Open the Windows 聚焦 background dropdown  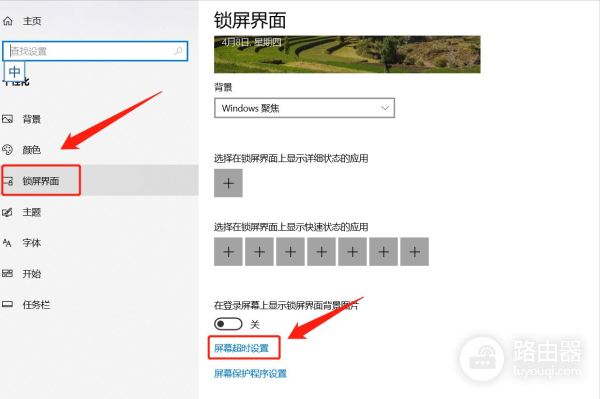click(x=304, y=108)
